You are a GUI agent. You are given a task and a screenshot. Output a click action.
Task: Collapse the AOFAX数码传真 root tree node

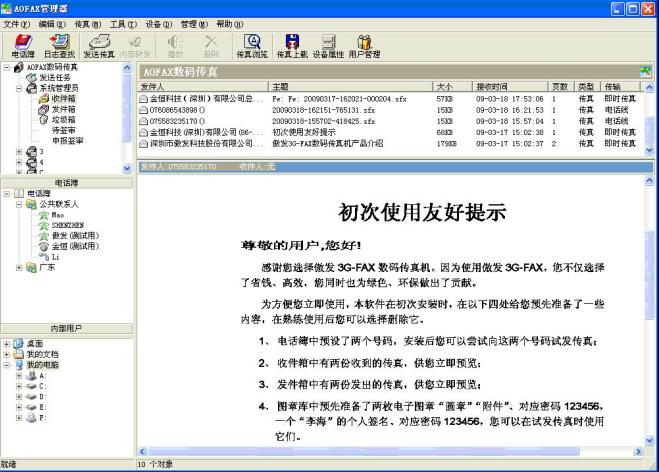point(7,67)
